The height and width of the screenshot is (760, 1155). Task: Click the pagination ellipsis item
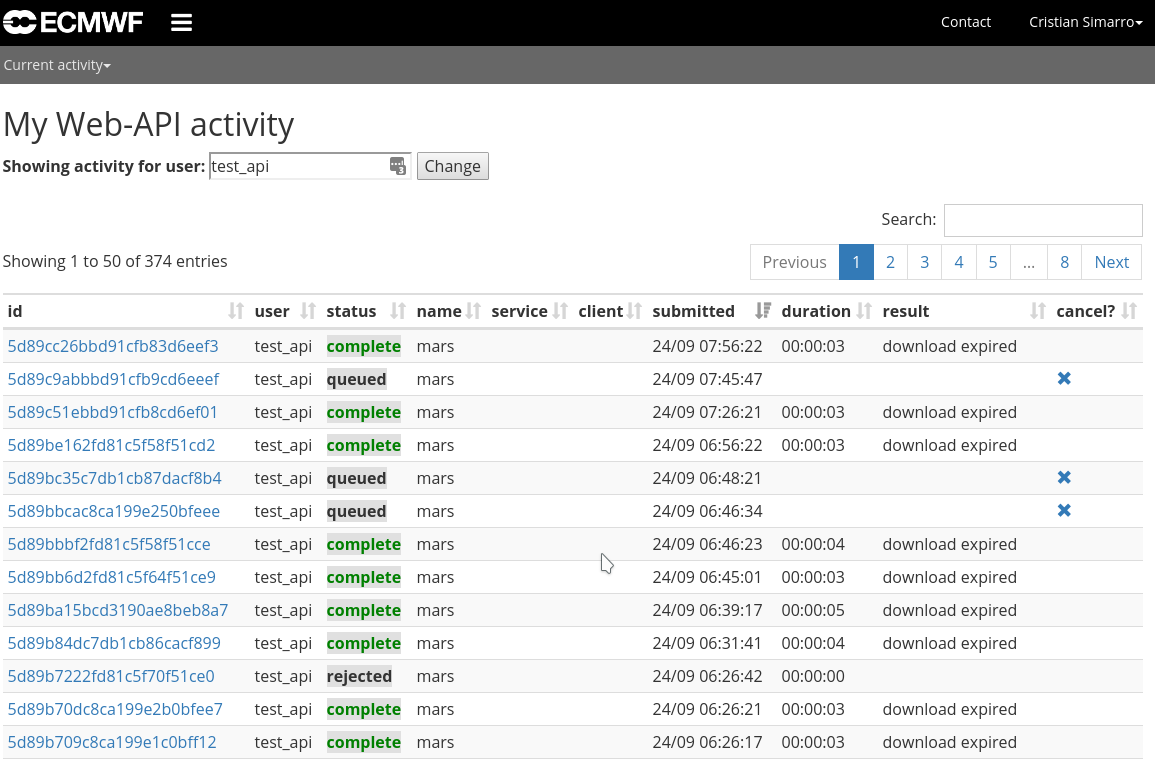[1029, 262]
